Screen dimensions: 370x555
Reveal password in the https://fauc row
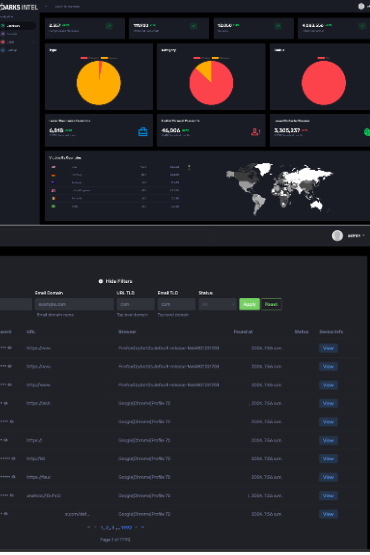point(13,477)
